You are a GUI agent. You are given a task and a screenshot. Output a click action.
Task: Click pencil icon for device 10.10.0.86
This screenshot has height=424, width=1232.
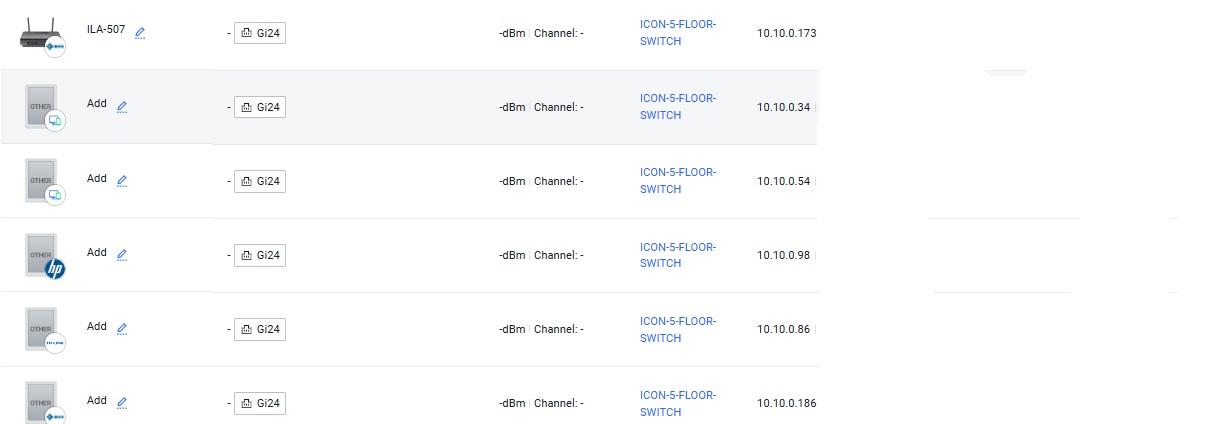pos(122,329)
